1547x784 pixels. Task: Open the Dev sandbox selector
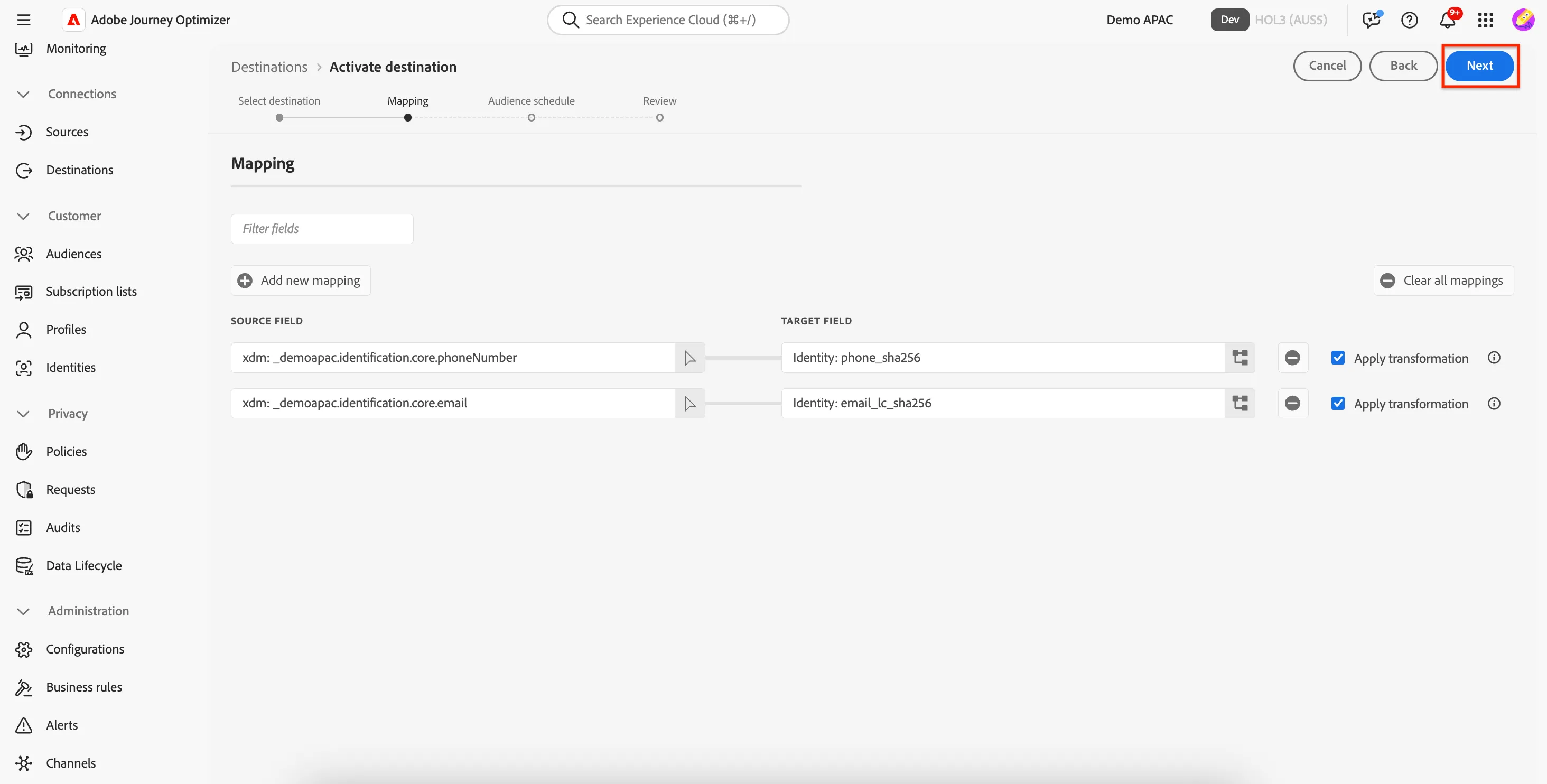click(x=1229, y=20)
